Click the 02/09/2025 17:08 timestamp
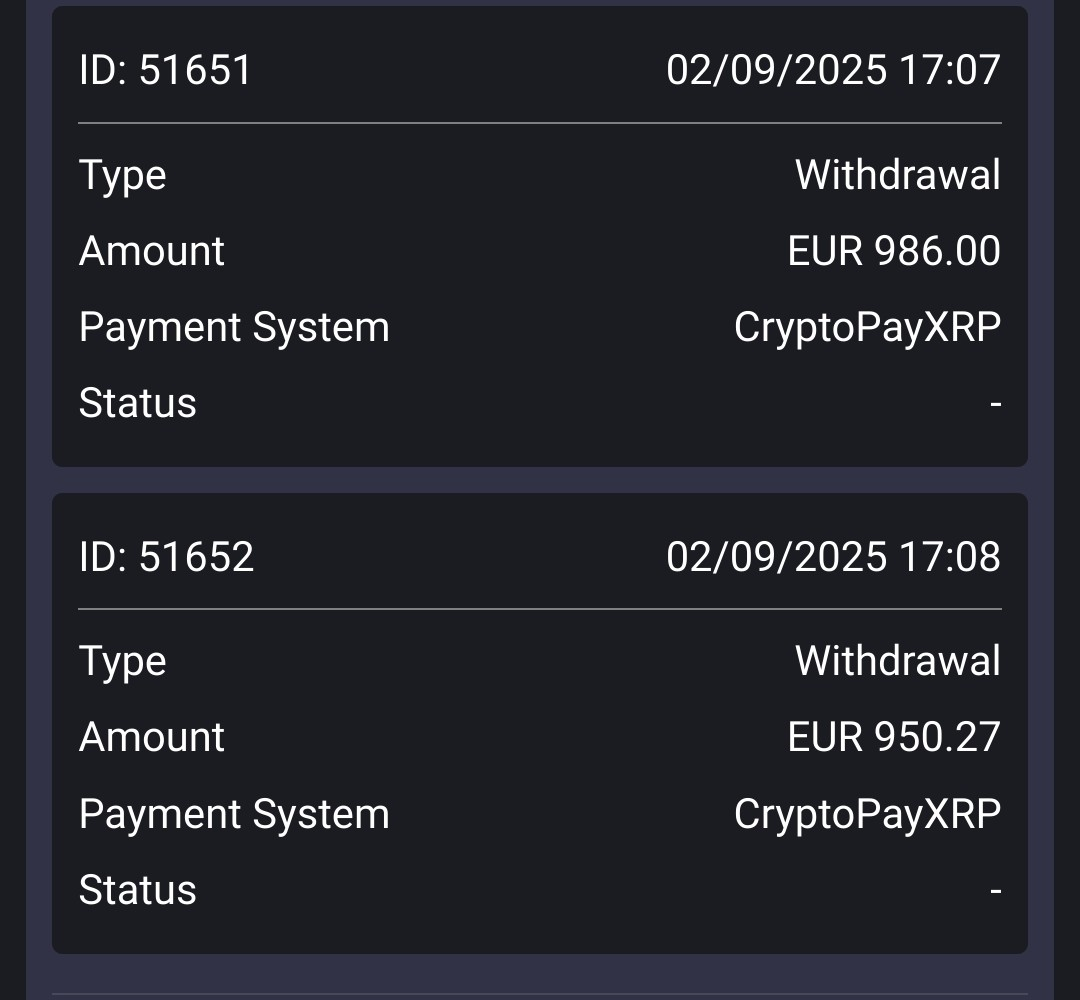Viewport: 1080px width, 1000px height. click(833, 557)
